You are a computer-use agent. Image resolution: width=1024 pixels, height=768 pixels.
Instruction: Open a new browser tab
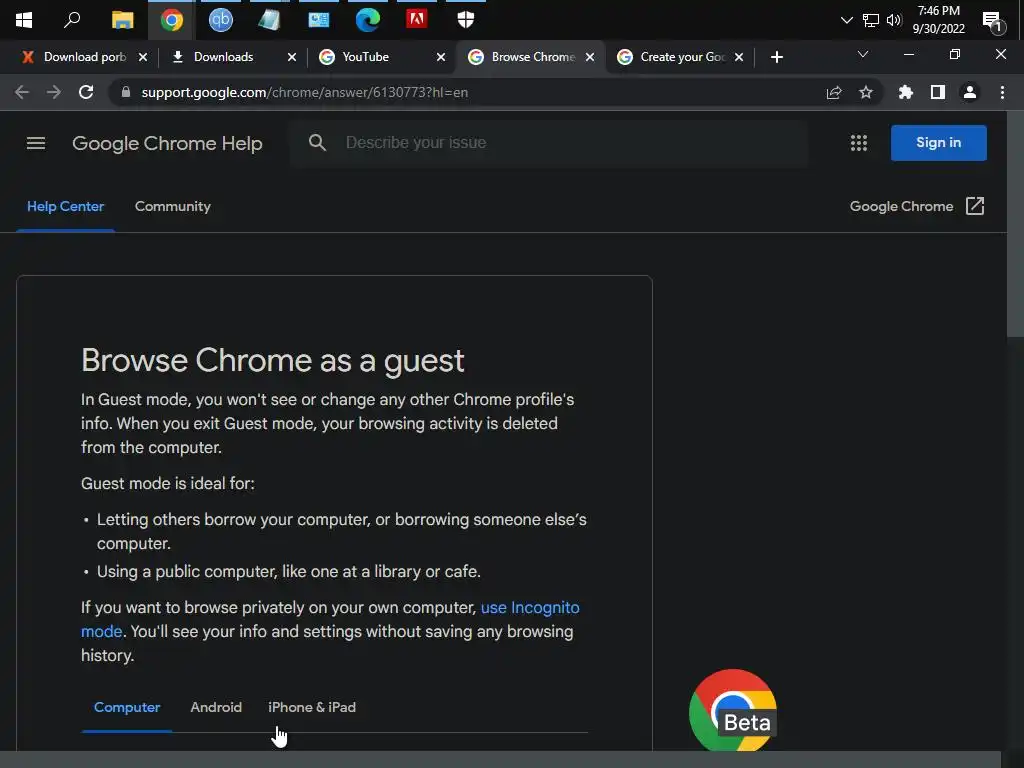(x=776, y=57)
